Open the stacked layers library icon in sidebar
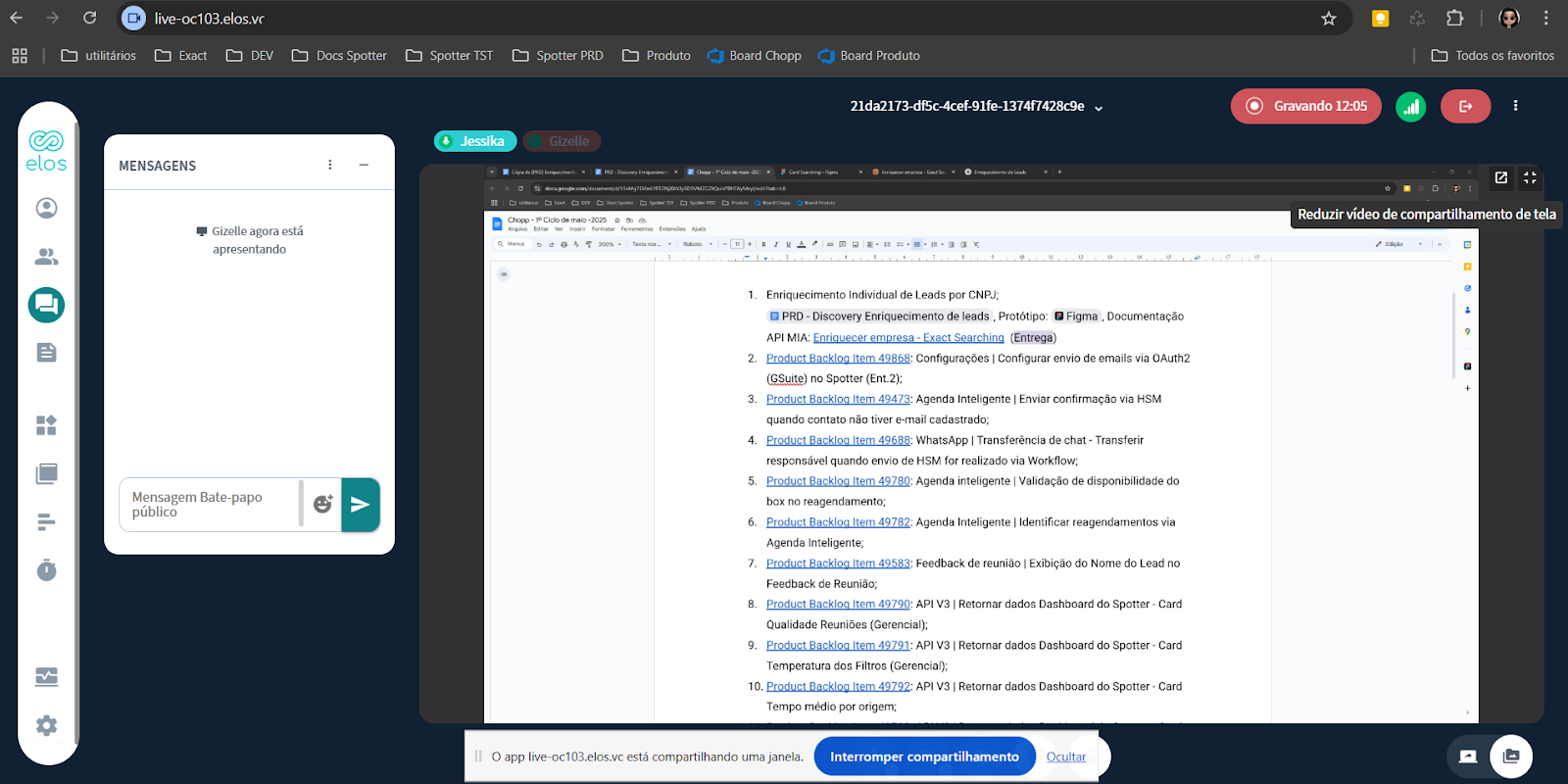 tap(46, 474)
